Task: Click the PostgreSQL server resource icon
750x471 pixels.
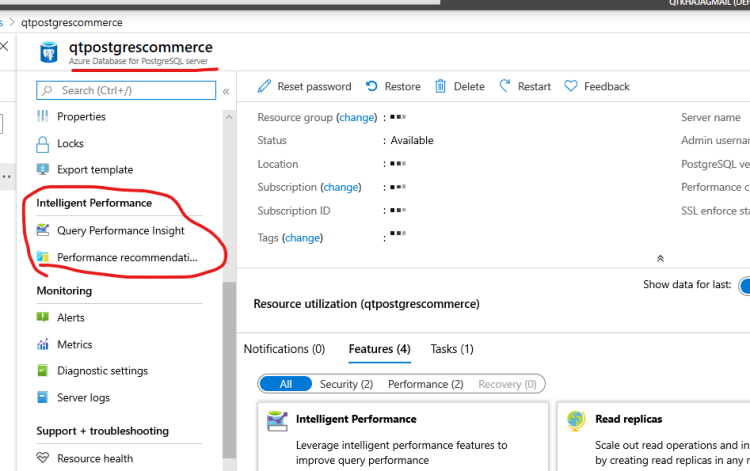Action: [x=49, y=53]
